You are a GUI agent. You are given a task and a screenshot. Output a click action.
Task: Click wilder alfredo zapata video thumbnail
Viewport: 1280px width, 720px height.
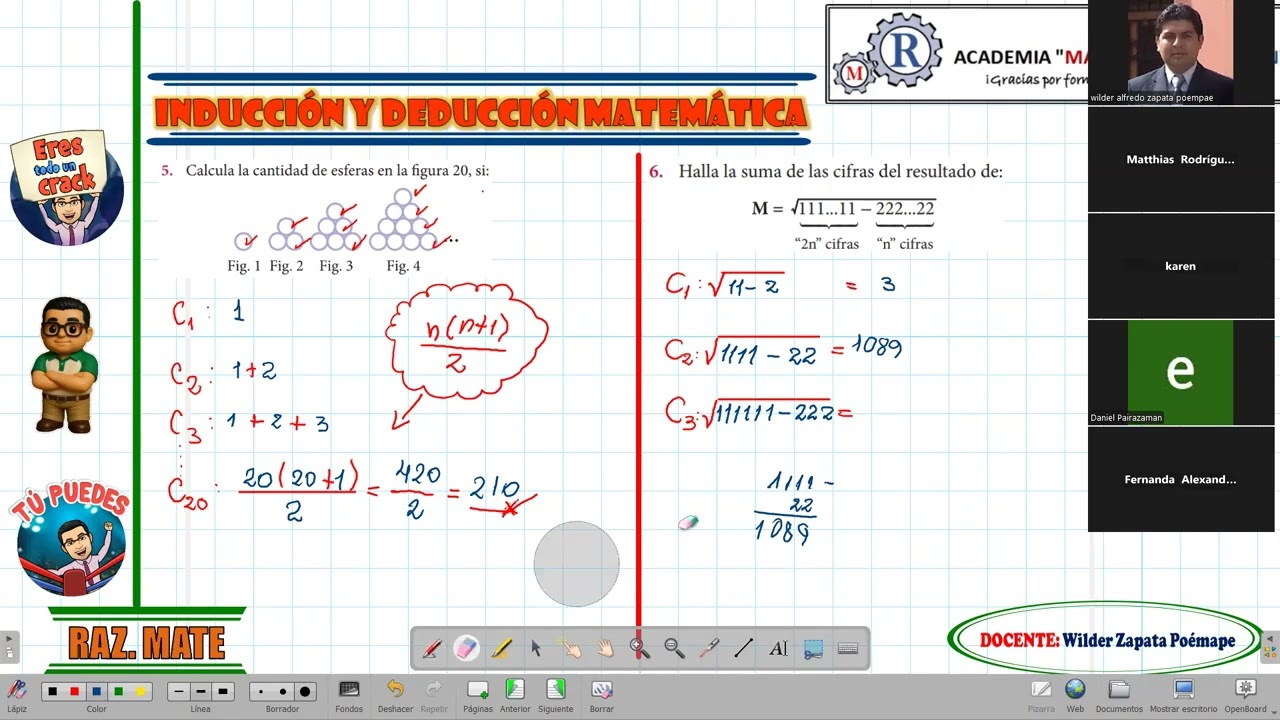point(1181,52)
